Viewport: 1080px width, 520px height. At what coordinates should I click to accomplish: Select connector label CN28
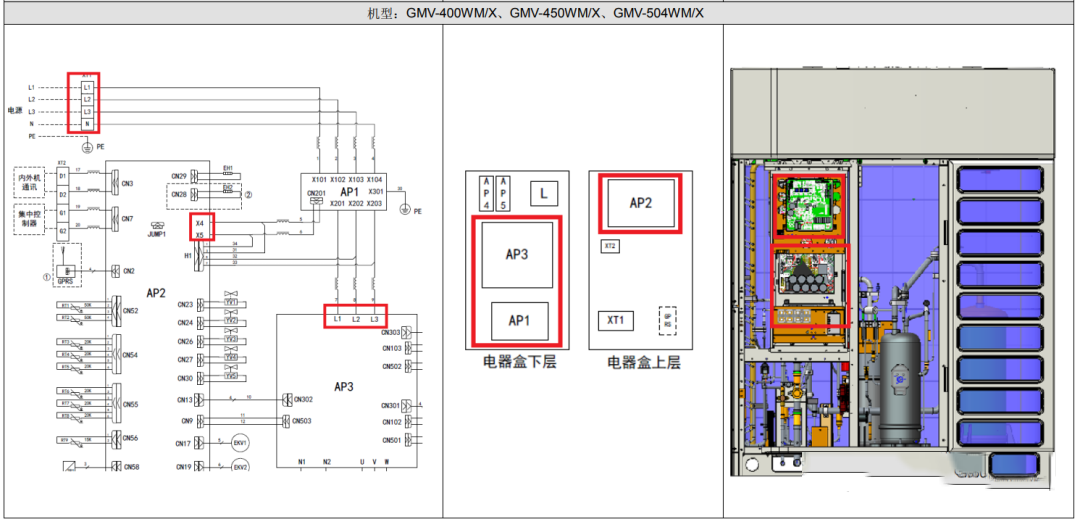(x=179, y=195)
